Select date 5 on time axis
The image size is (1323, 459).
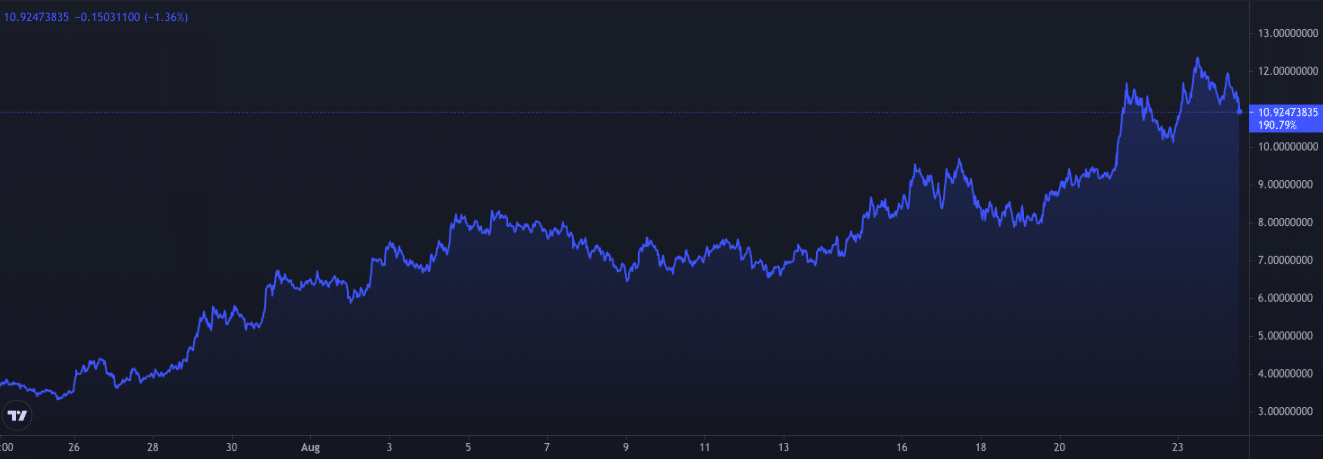[x=467, y=447]
